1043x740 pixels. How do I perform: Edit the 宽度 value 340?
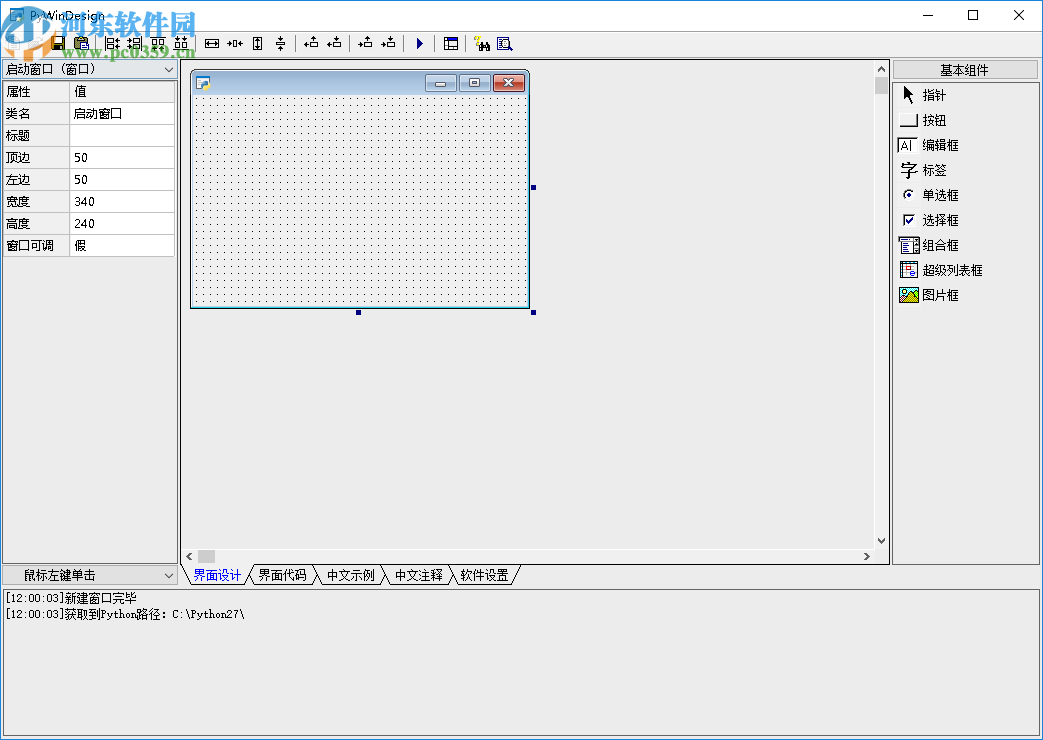[x=122, y=202]
